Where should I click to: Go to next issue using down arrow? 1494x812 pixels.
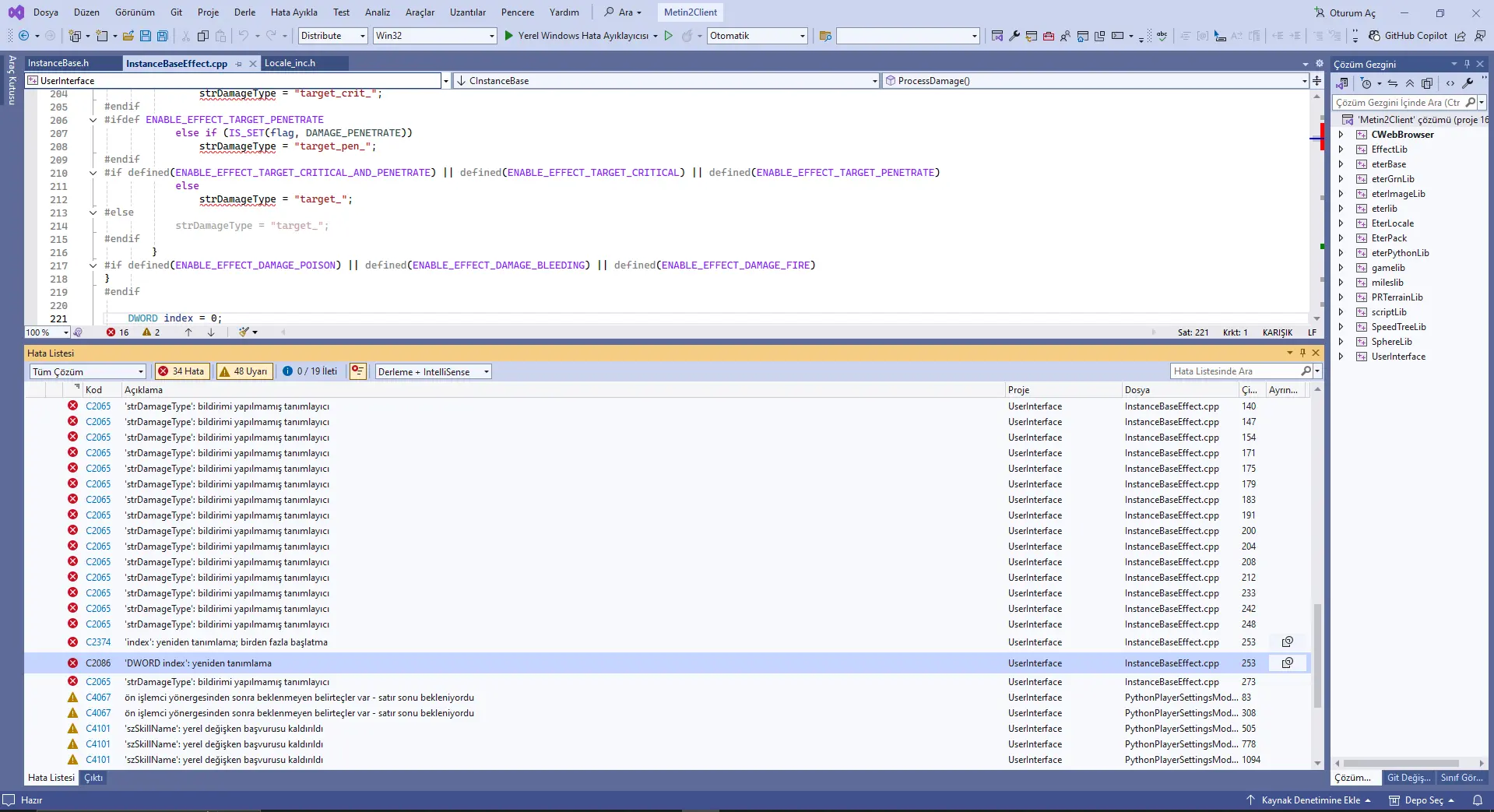point(211,332)
